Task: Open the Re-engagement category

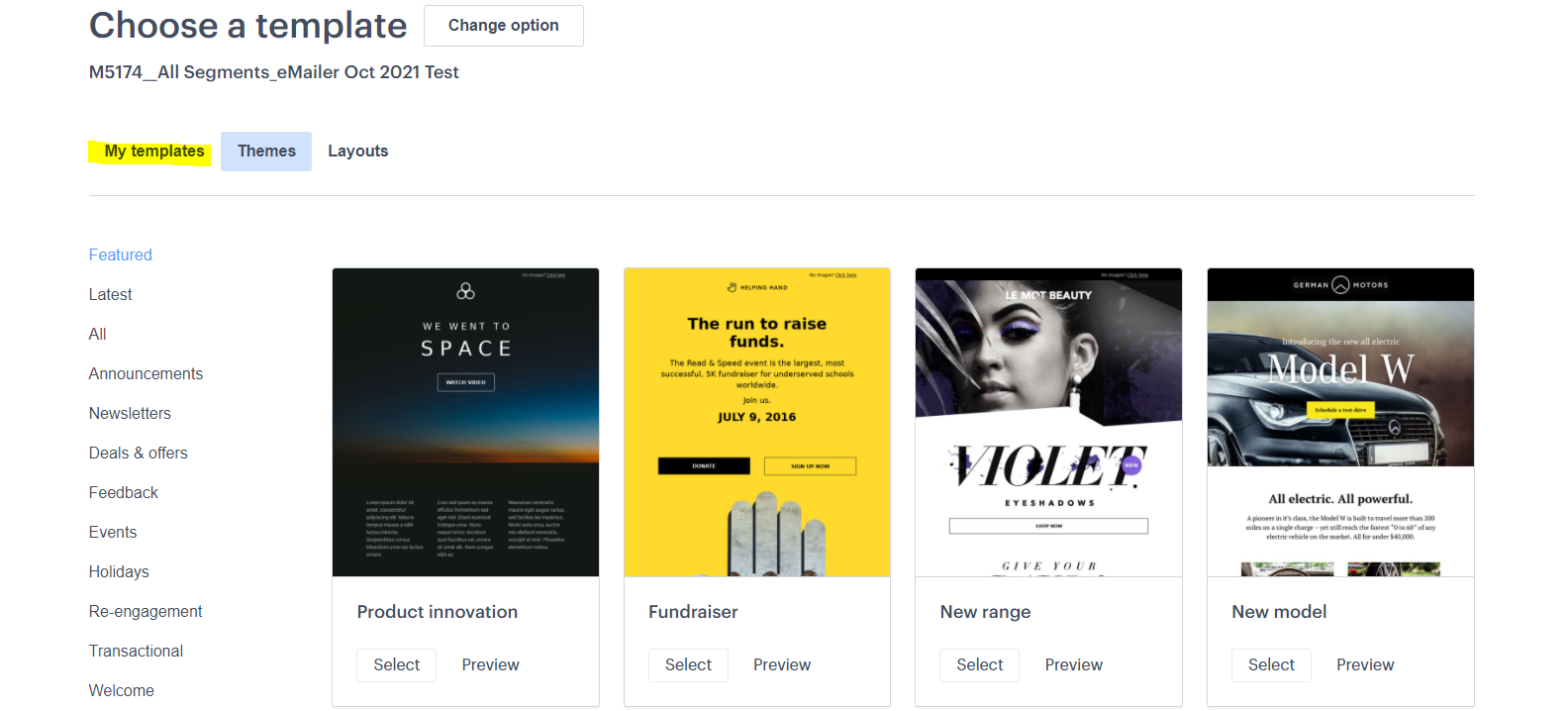Action: (x=146, y=611)
